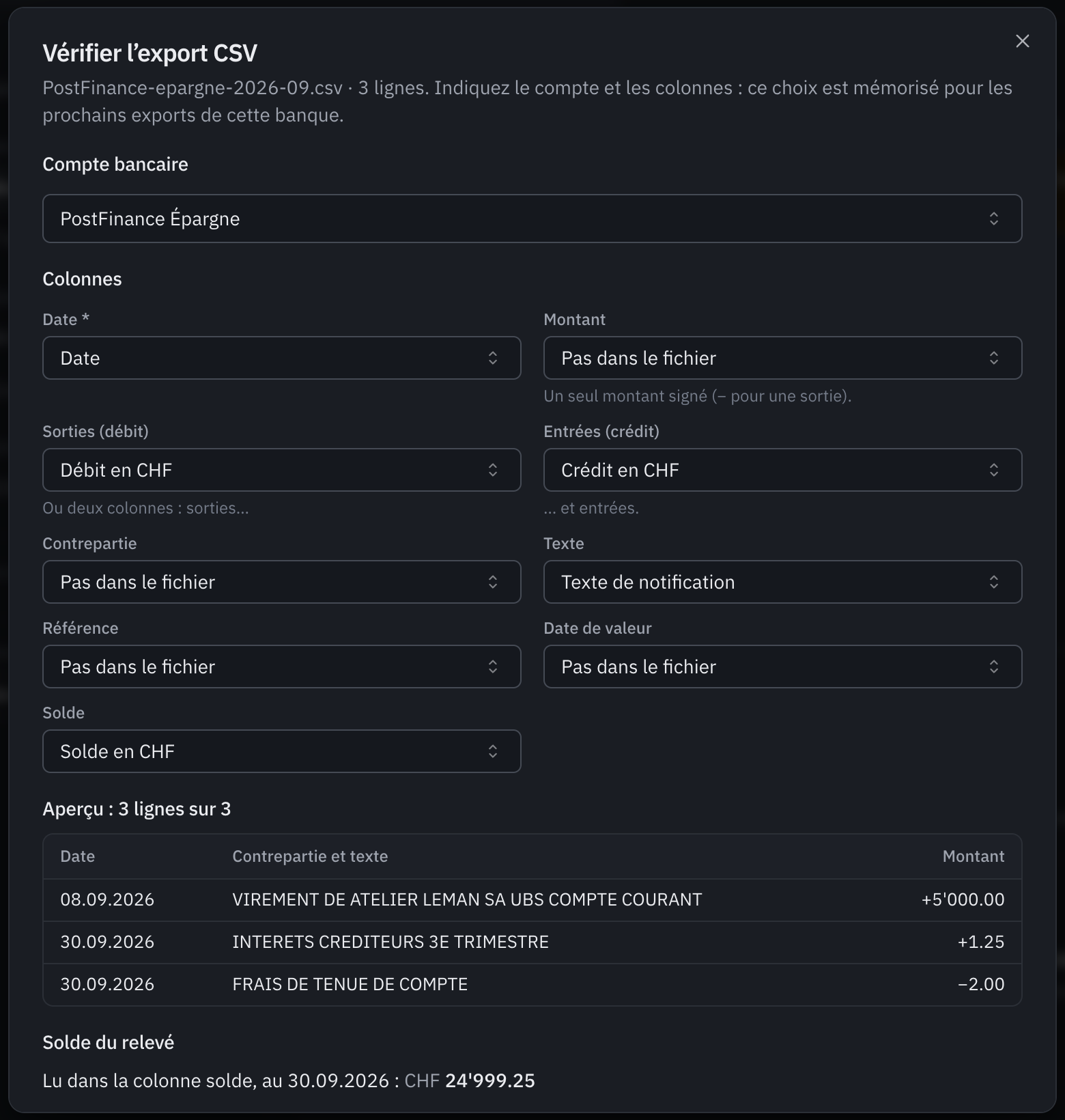Open the Montant column dropdown
Image resolution: width=1065 pixels, height=1120 pixels.
click(x=782, y=358)
